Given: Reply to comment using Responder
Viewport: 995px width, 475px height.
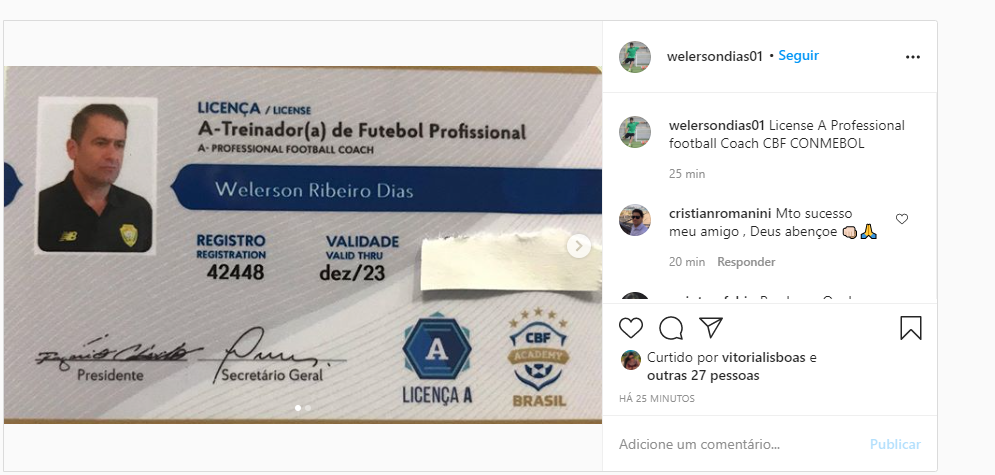Looking at the screenshot, I should click(x=746, y=262).
